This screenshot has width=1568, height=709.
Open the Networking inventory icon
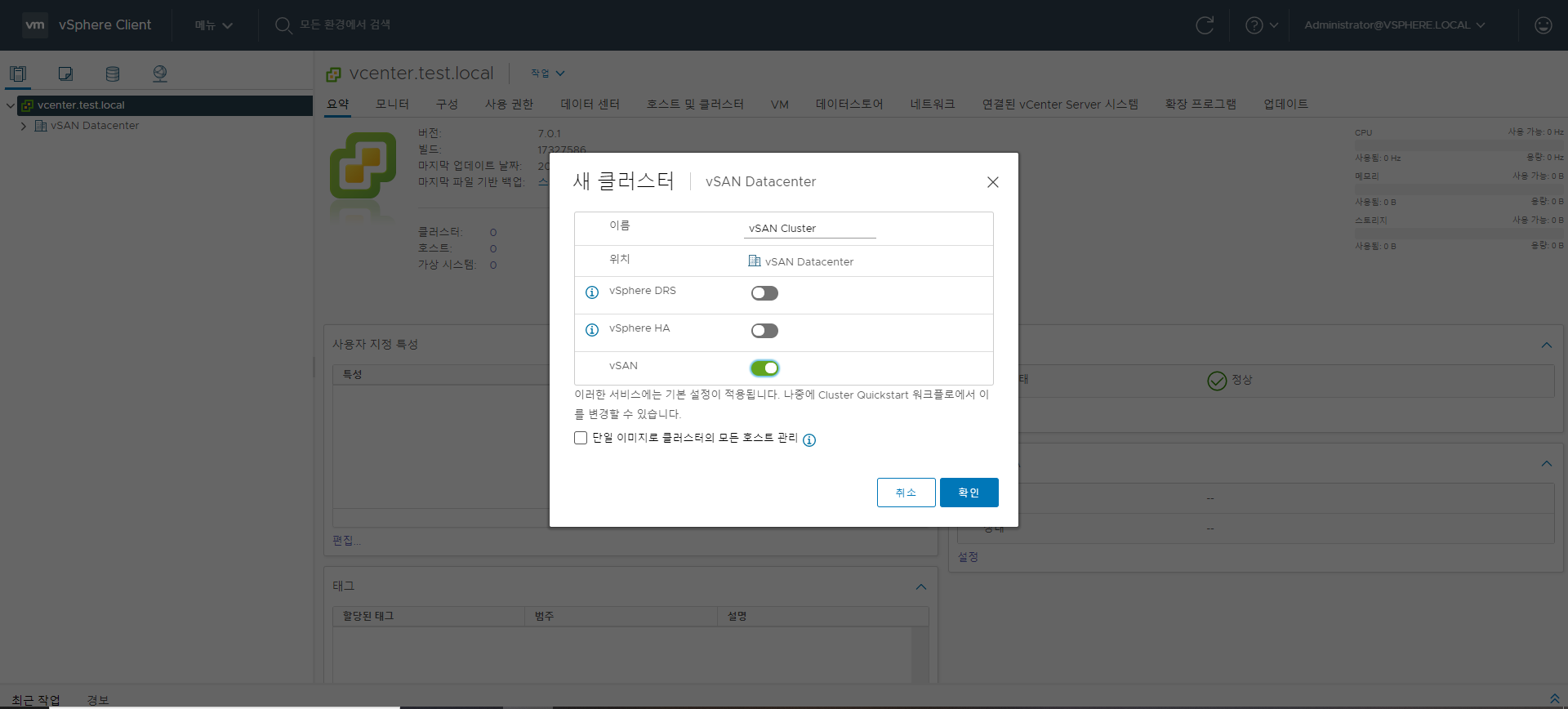coord(160,74)
